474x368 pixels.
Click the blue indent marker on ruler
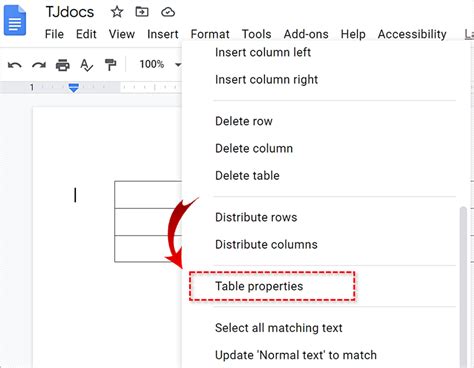tap(74, 88)
